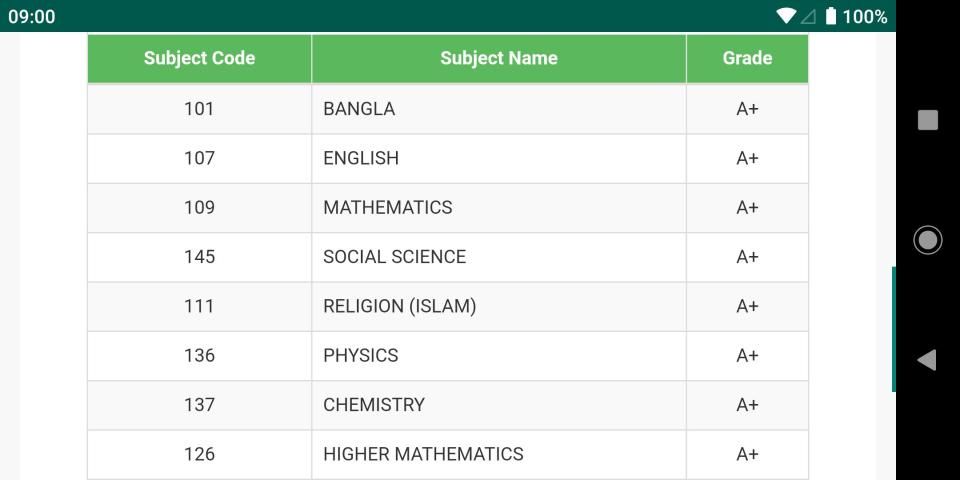960x480 pixels.
Task: Tap subject code 101 cell
Action: pyautogui.click(x=199, y=109)
